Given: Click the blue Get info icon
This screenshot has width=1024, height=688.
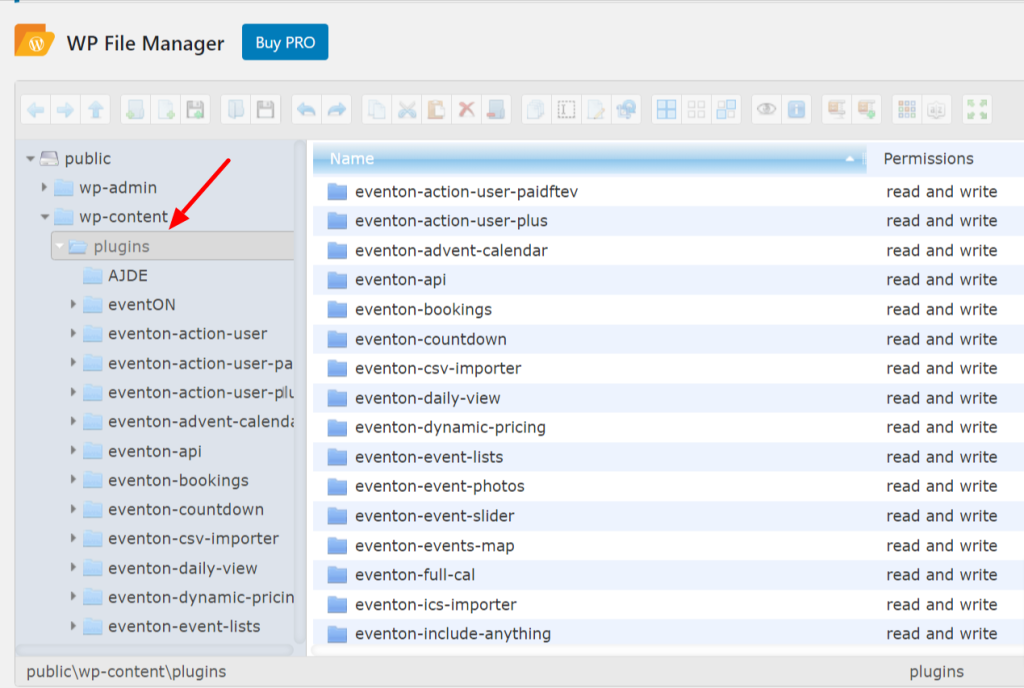Looking at the screenshot, I should 796,110.
